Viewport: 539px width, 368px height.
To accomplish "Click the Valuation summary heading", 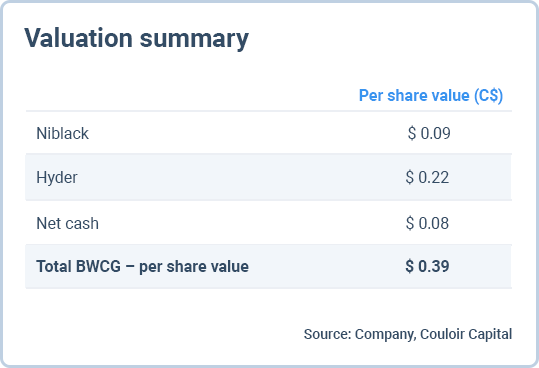I will 136,38.
